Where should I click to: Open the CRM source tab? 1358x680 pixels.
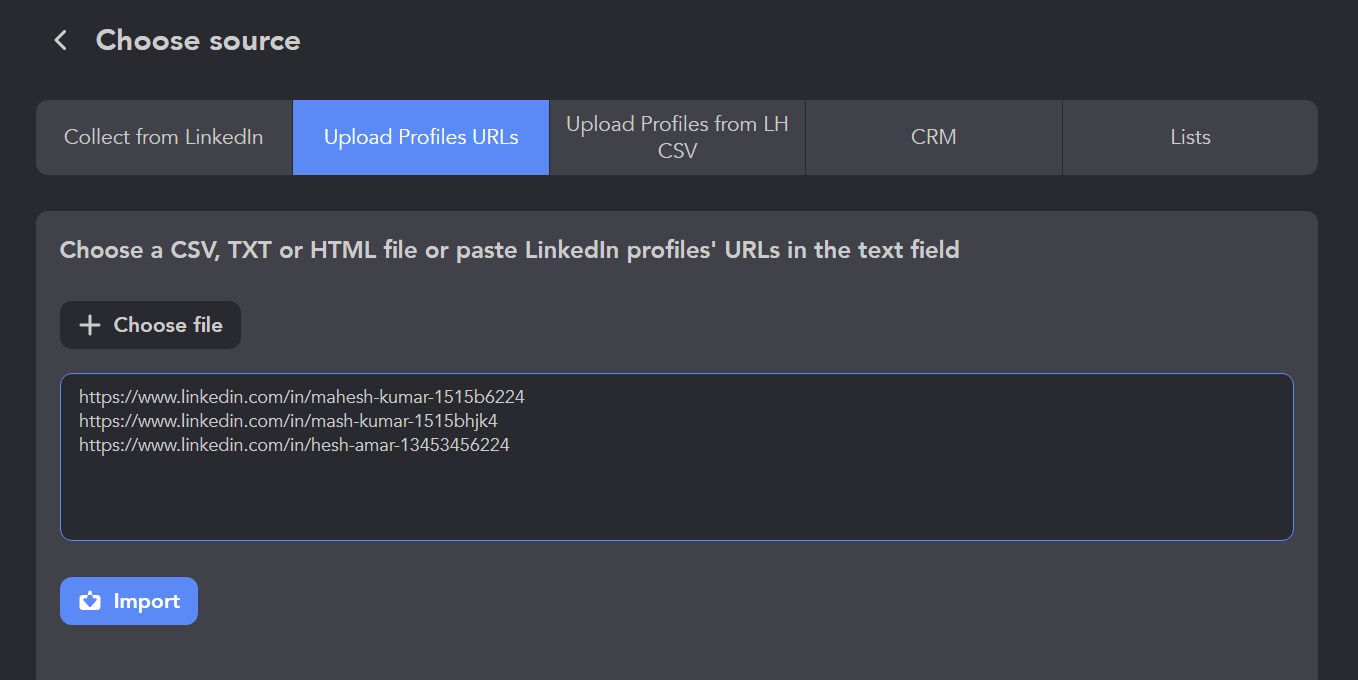tap(933, 137)
